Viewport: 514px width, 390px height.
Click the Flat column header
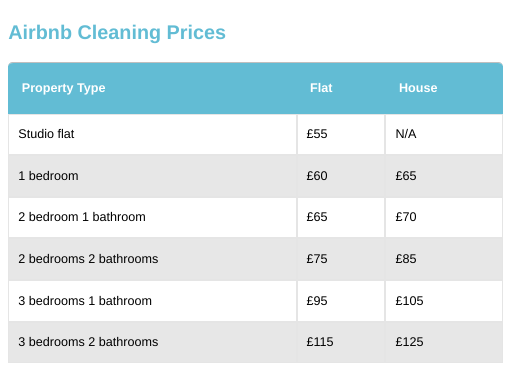(x=321, y=88)
